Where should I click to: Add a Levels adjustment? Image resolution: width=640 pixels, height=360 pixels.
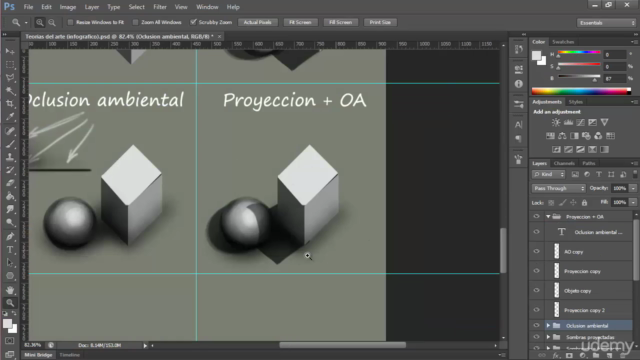pyautogui.click(x=568, y=122)
